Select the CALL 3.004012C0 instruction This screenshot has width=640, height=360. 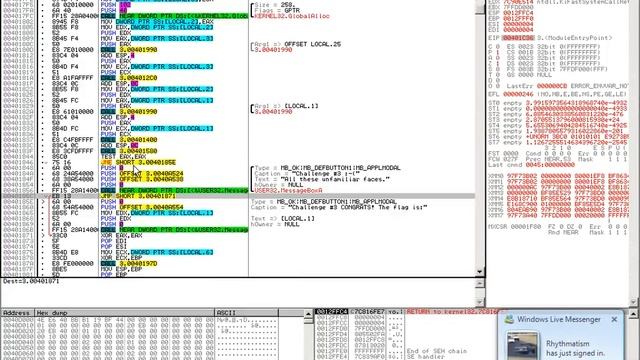click(x=129, y=78)
